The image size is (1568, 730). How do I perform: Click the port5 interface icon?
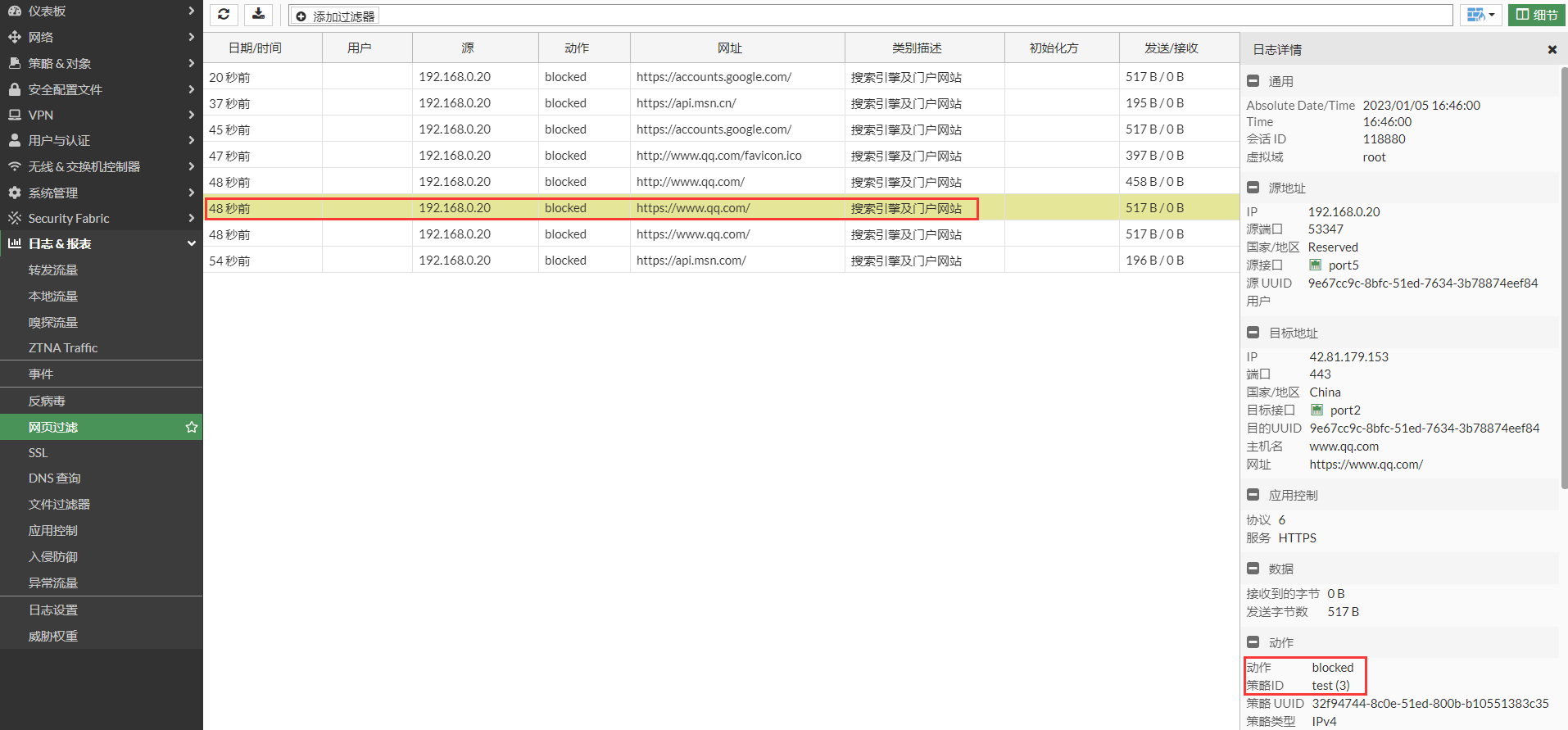pos(1316,265)
